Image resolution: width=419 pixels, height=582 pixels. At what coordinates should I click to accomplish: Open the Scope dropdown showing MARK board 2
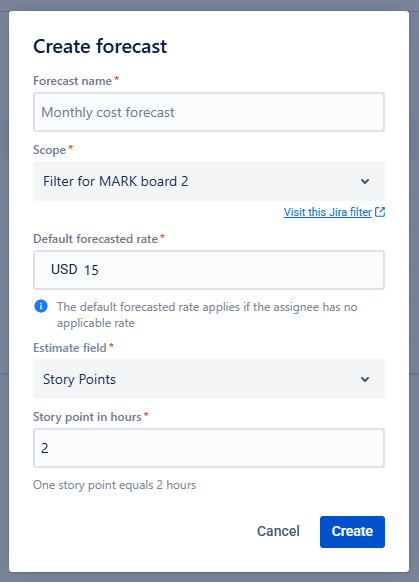coord(209,181)
